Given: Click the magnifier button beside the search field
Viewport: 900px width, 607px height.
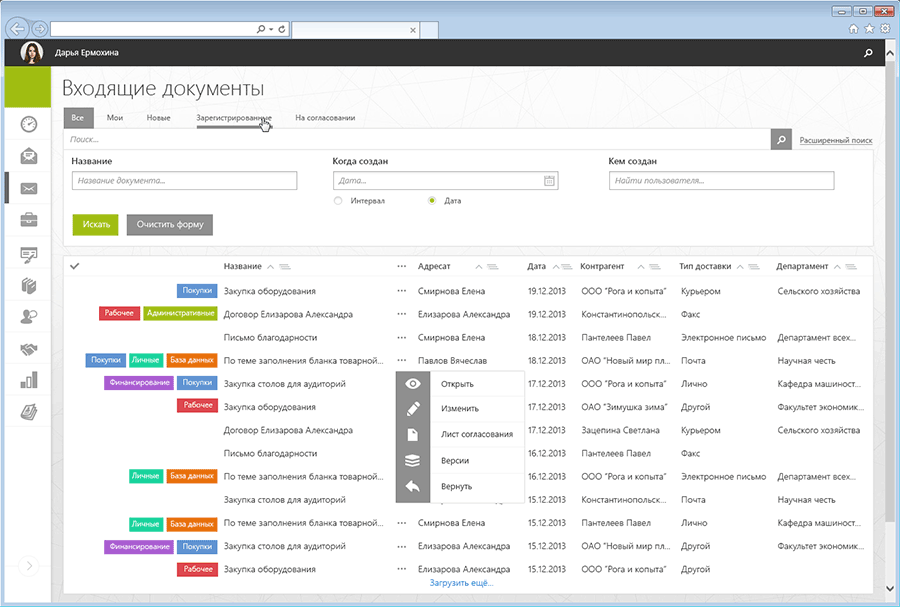Looking at the screenshot, I should (782, 140).
